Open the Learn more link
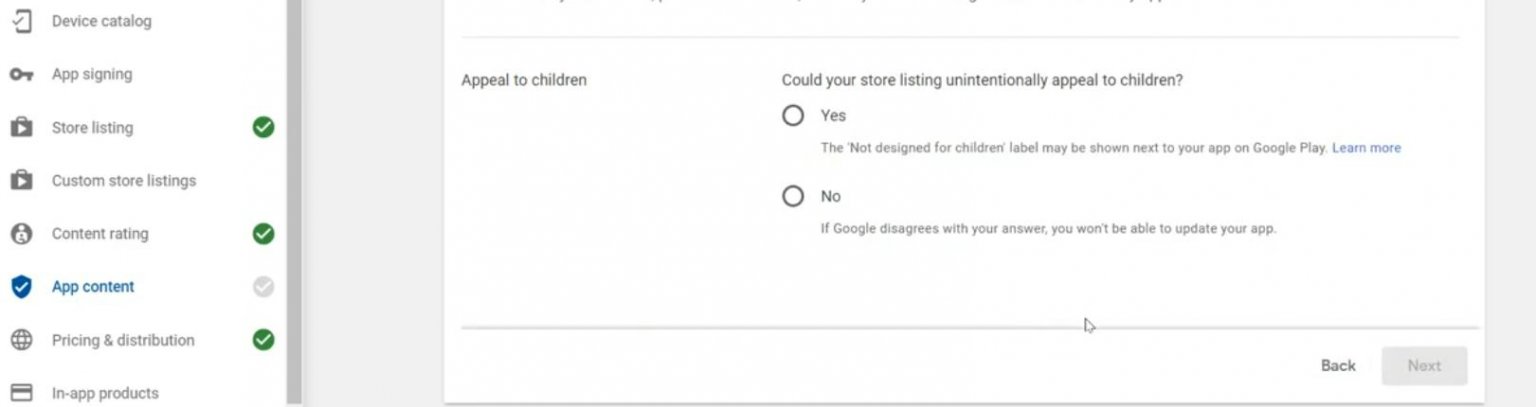 coord(1366,148)
